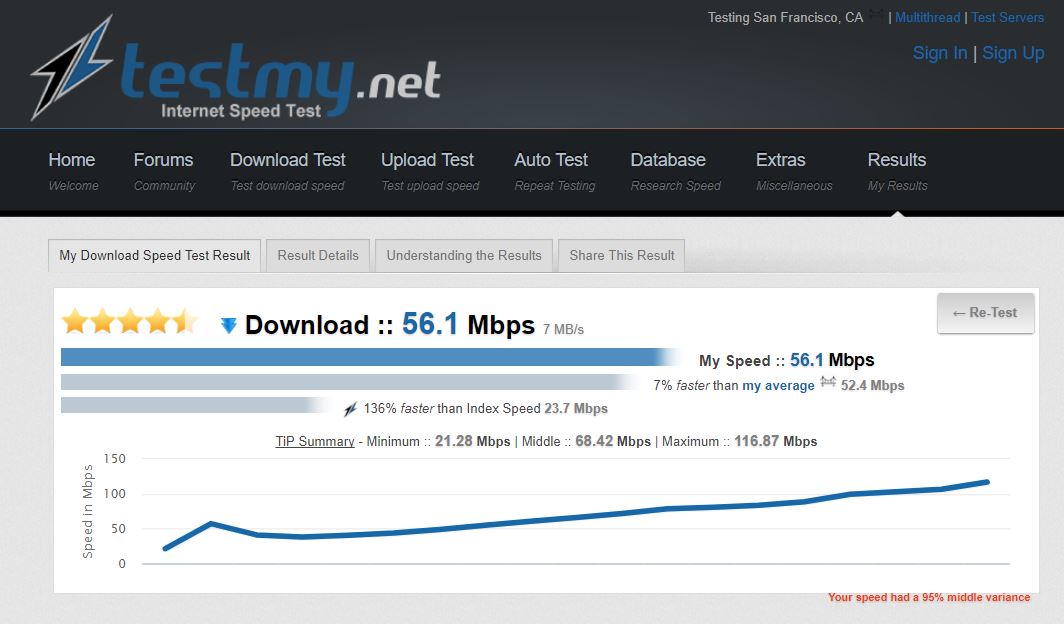Open the Multithread link
Image resolution: width=1064 pixels, height=624 pixels.
(928, 18)
